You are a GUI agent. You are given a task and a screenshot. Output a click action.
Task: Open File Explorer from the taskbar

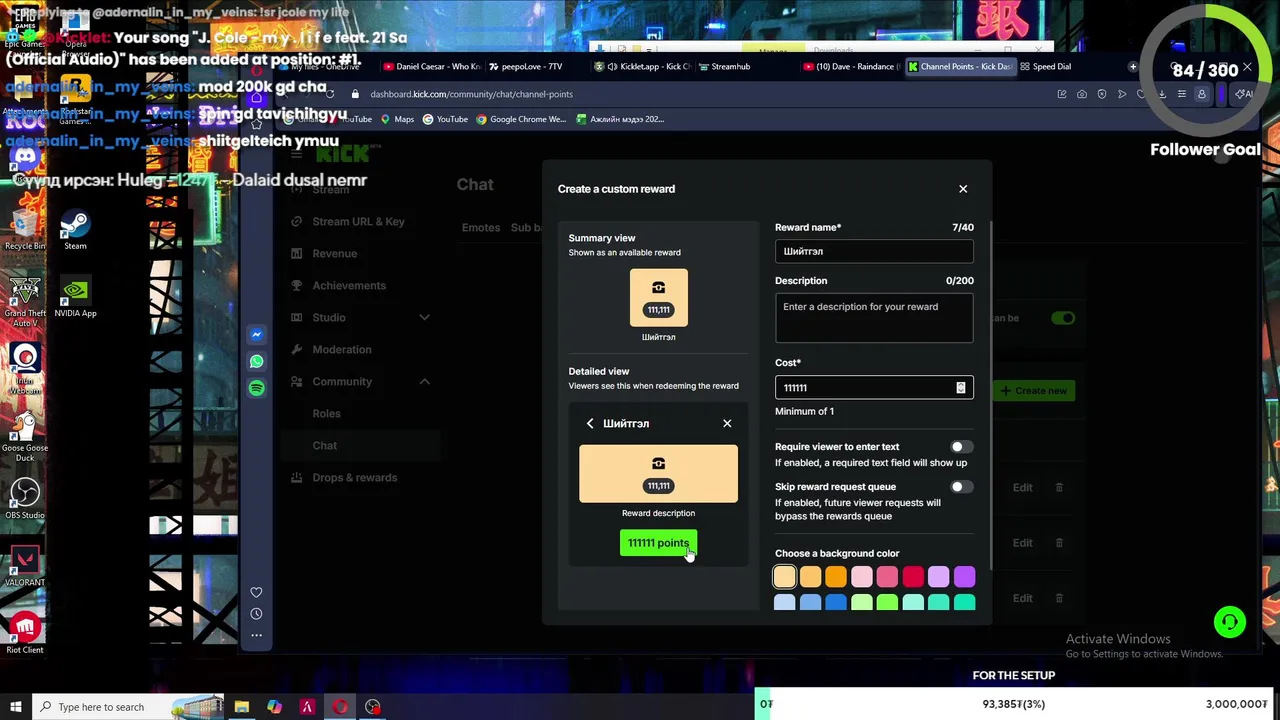point(242,707)
